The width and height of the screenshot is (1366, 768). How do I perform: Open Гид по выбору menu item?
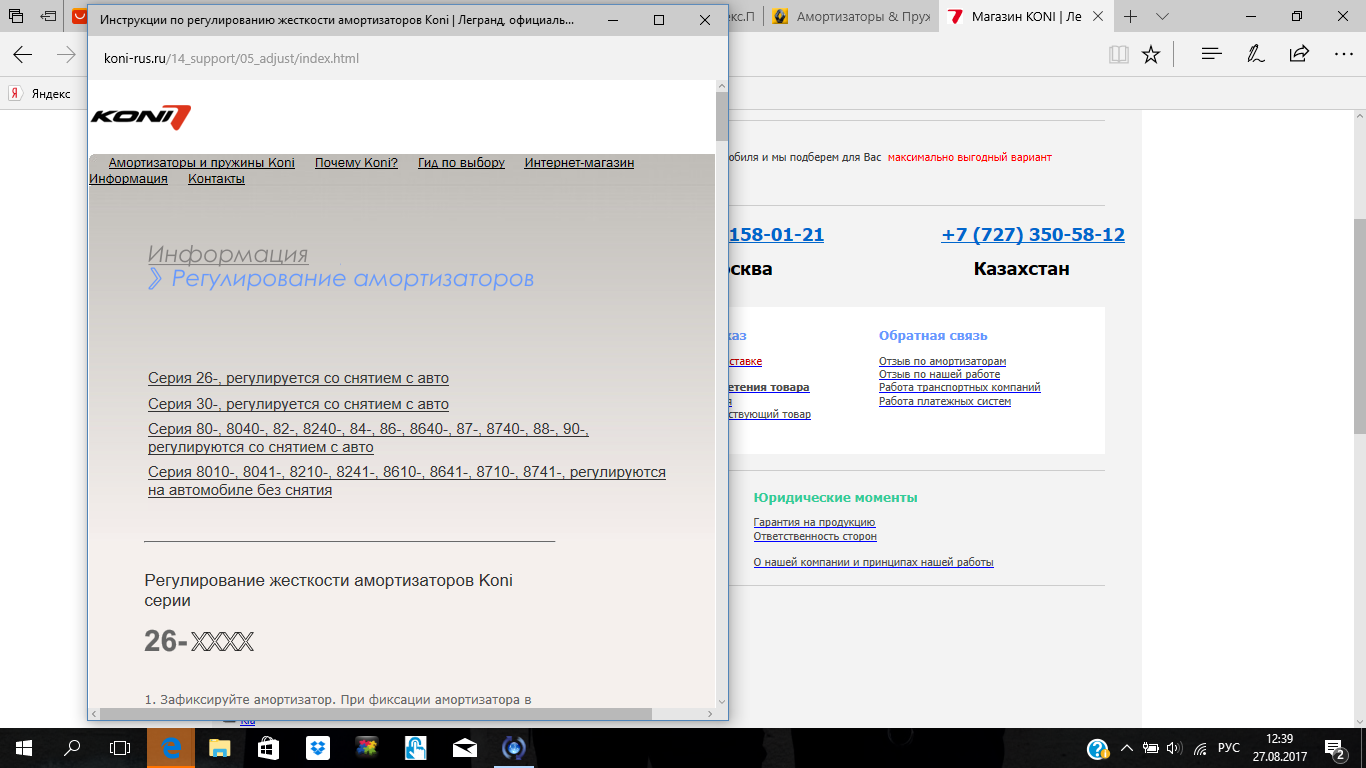461,163
